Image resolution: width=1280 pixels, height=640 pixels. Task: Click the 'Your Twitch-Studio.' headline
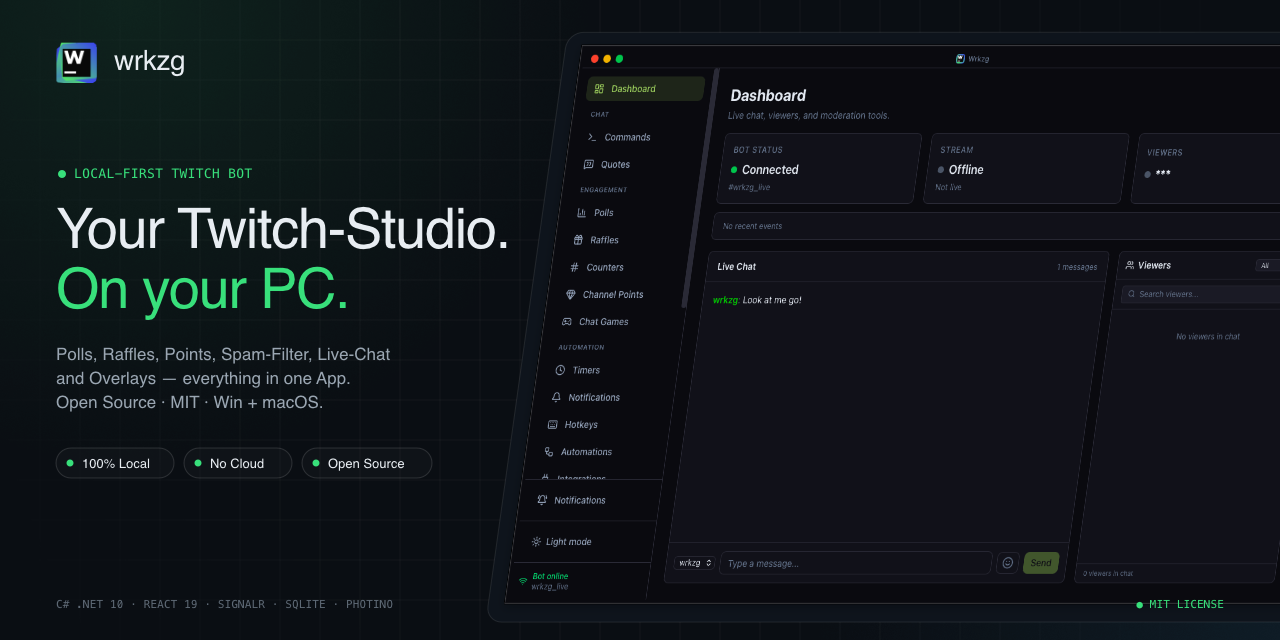[x=283, y=228]
